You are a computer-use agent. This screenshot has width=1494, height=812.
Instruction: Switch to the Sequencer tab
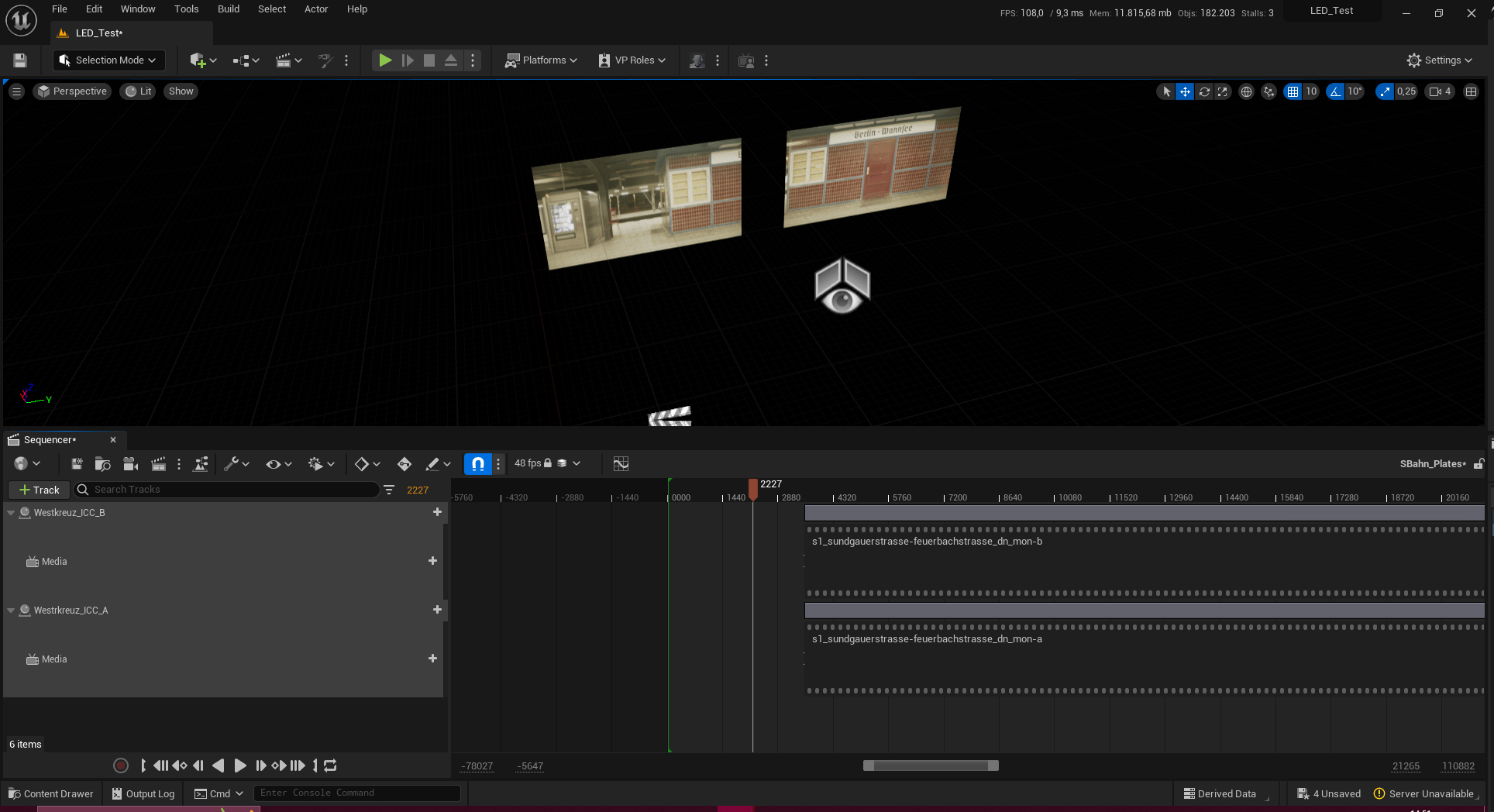click(50, 440)
